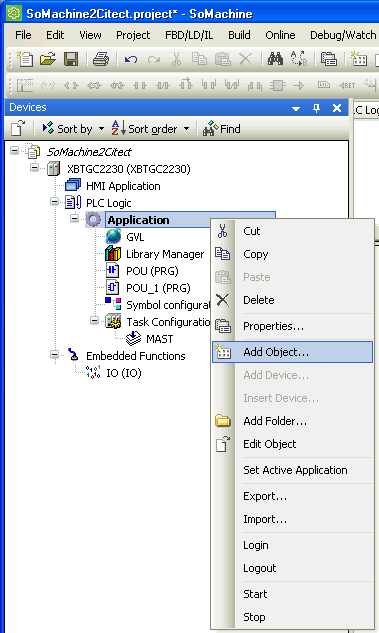
Task: Open the Build menu
Action: coord(239,35)
